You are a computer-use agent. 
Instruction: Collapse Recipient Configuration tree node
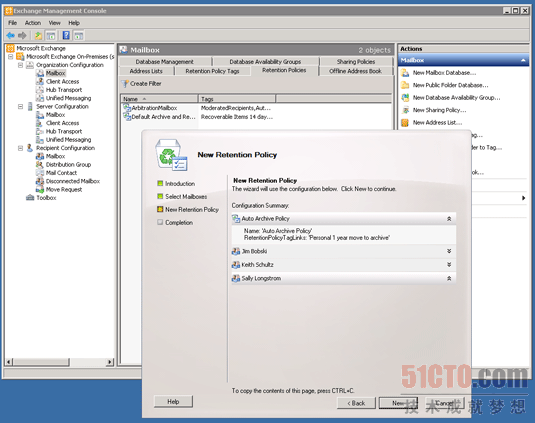pos(20,148)
